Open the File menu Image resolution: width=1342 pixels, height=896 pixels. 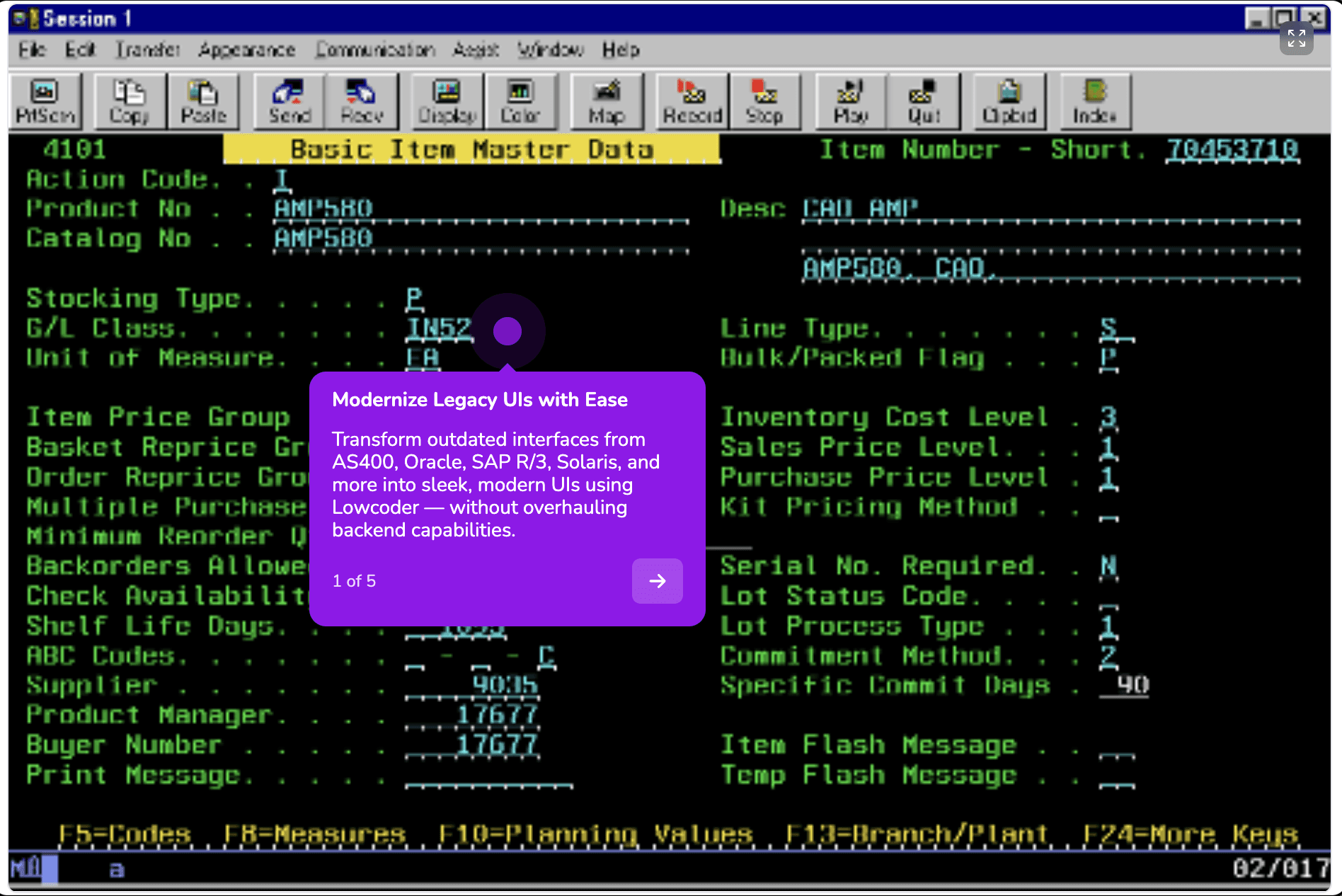pyautogui.click(x=32, y=50)
